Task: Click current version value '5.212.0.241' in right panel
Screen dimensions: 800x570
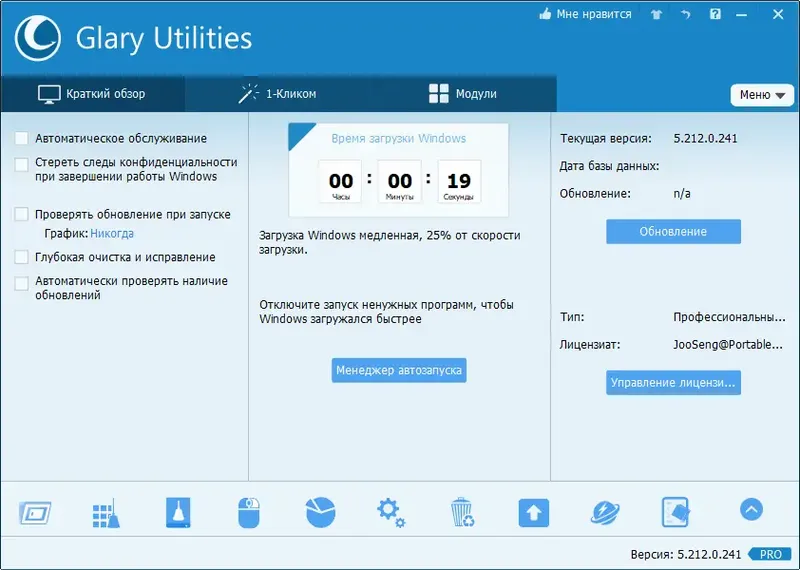Action: 706,138
